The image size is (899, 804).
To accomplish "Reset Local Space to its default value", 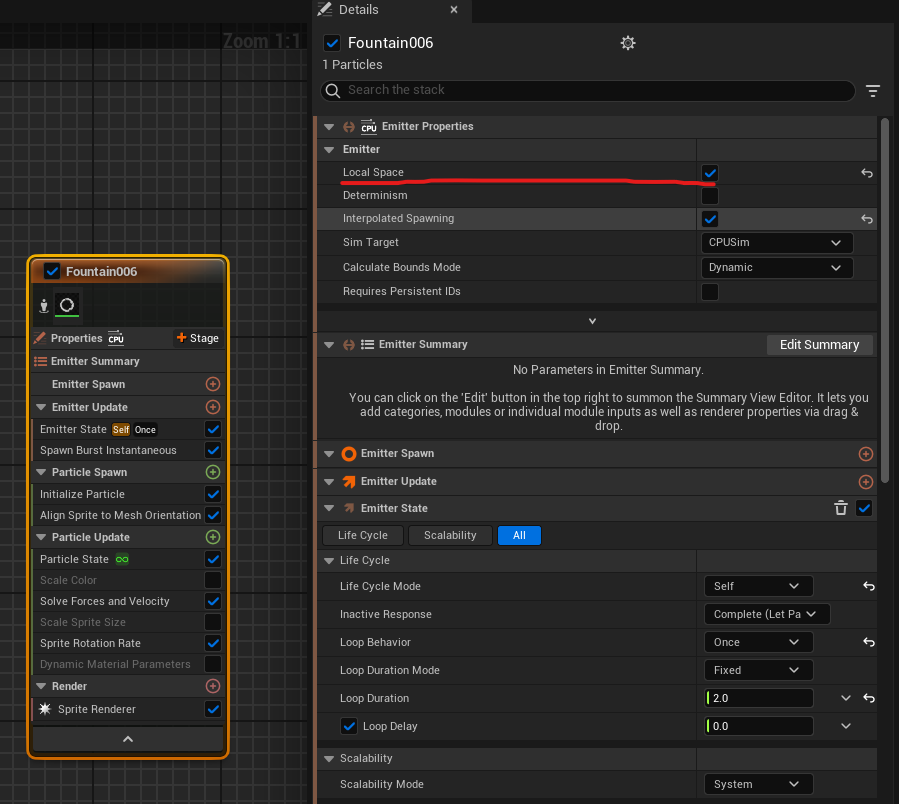I will tap(868, 173).
